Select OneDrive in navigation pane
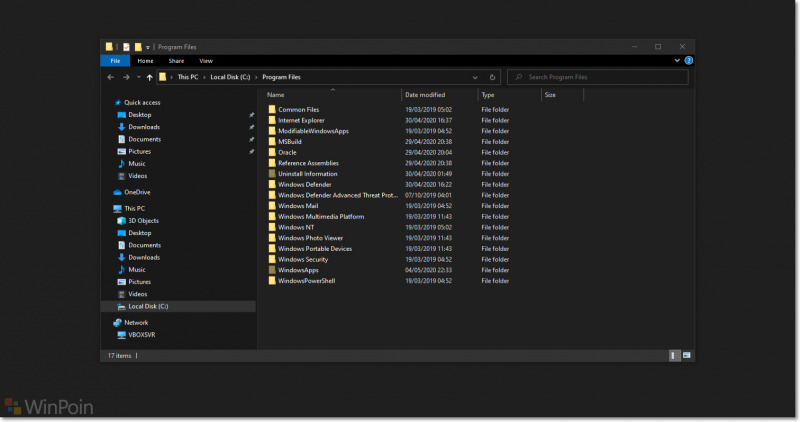Image resolution: width=800 pixels, height=422 pixels. tap(137, 192)
